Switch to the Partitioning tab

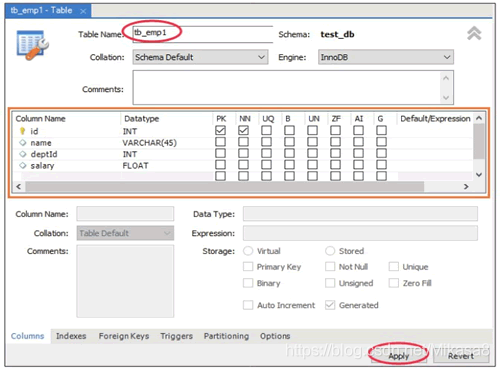coord(226,336)
